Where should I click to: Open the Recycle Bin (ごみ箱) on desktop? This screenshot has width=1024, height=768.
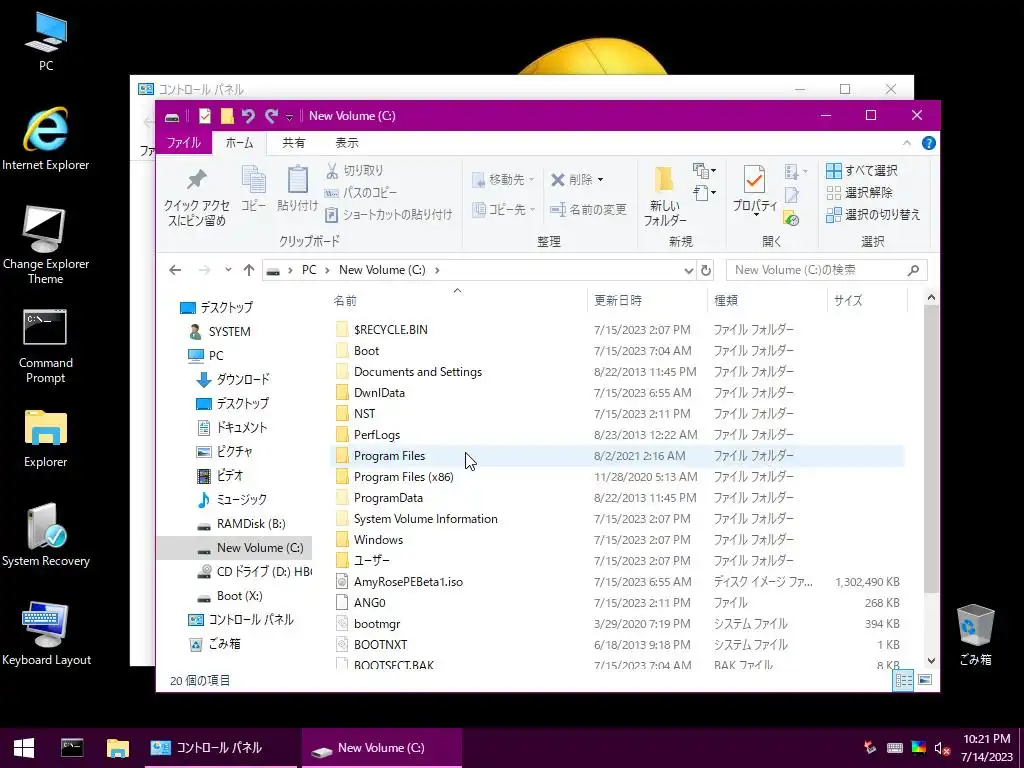[x=976, y=635]
